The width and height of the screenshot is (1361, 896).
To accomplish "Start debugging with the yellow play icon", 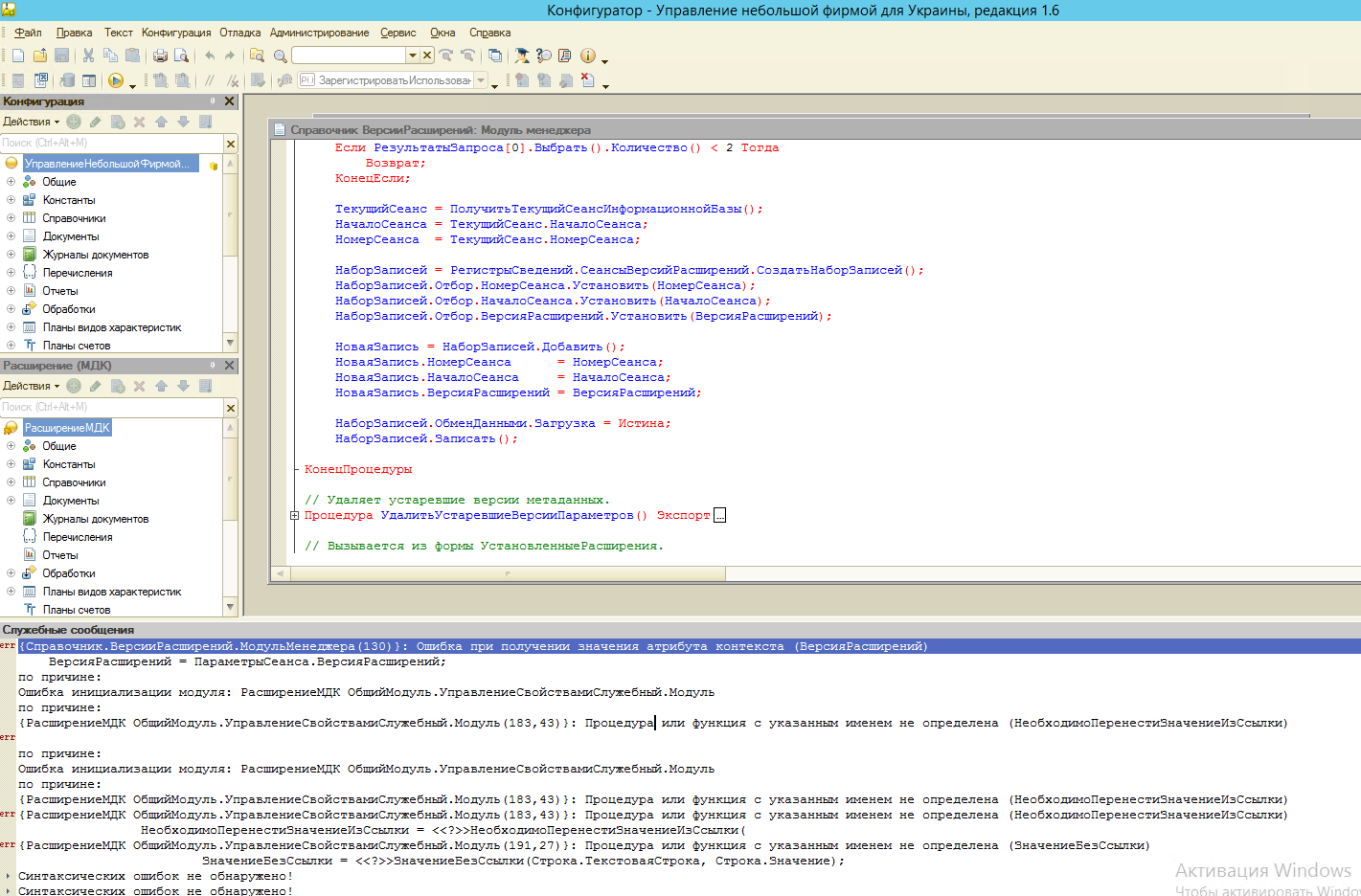I will point(116,81).
